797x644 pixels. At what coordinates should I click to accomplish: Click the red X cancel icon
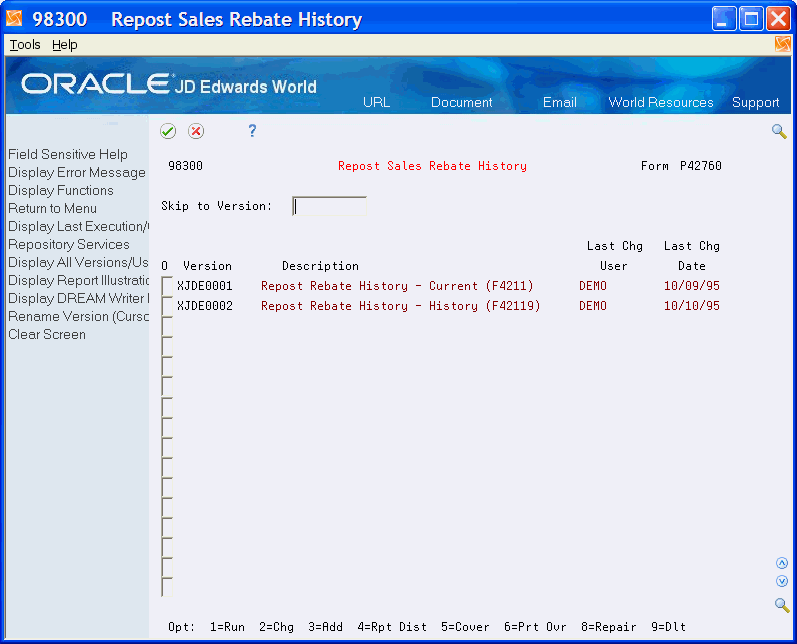point(196,131)
